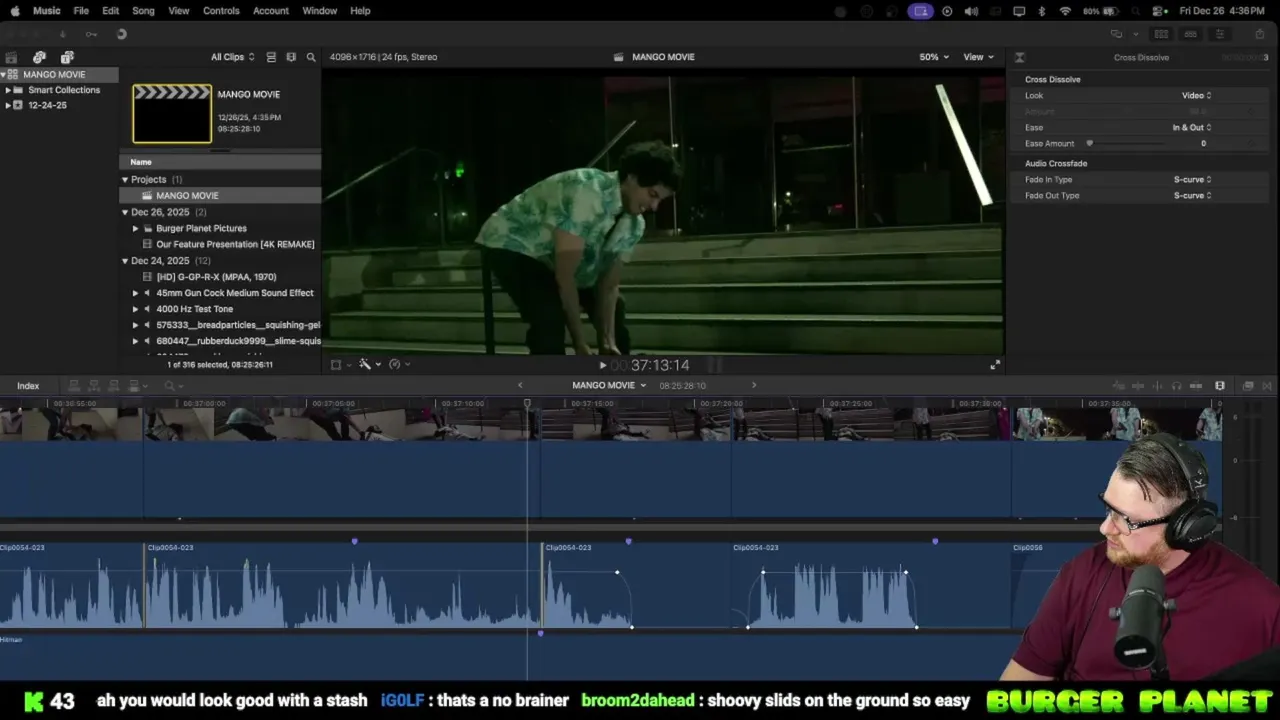This screenshot has width=1280, height=720.
Task: Toggle timeline audio skimming
Action: point(1157,386)
